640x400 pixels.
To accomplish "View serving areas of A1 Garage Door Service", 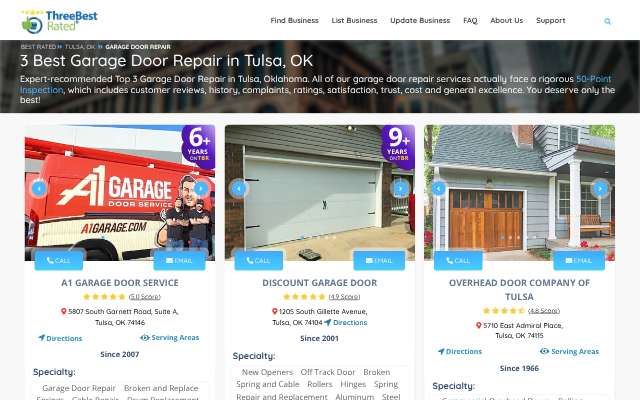I will pyautogui.click(x=170, y=338).
